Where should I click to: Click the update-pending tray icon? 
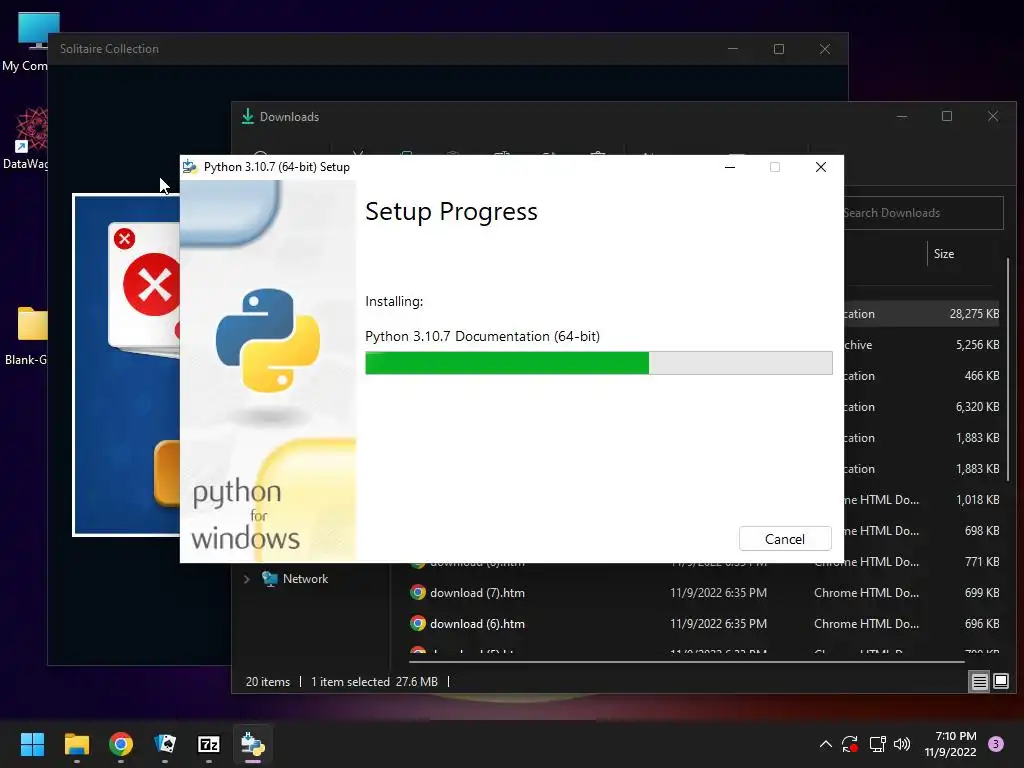pos(850,744)
